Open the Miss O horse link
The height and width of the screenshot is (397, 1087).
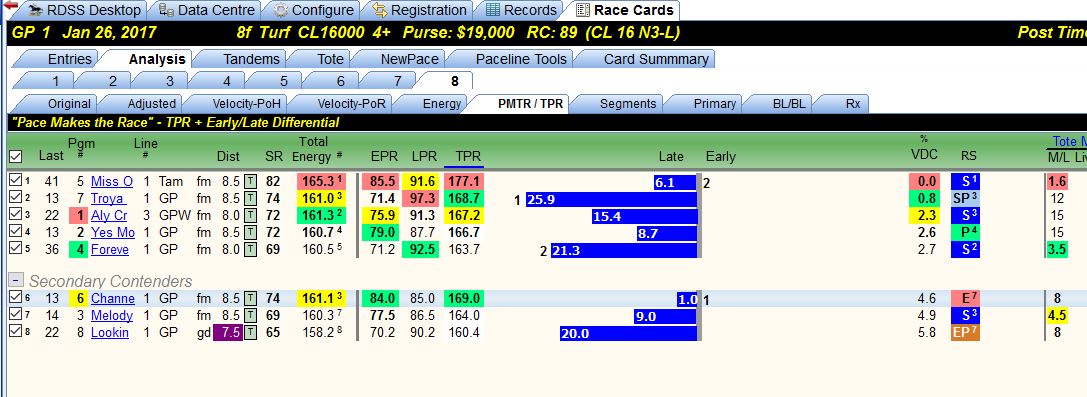click(x=112, y=182)
